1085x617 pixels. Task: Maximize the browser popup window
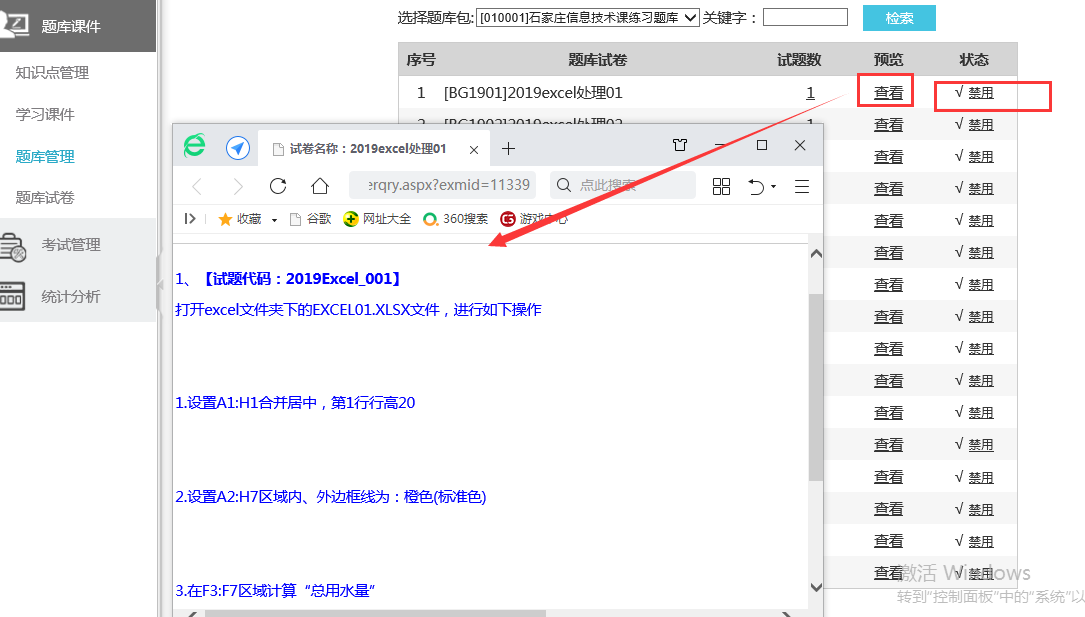click(x=762, y=145)
